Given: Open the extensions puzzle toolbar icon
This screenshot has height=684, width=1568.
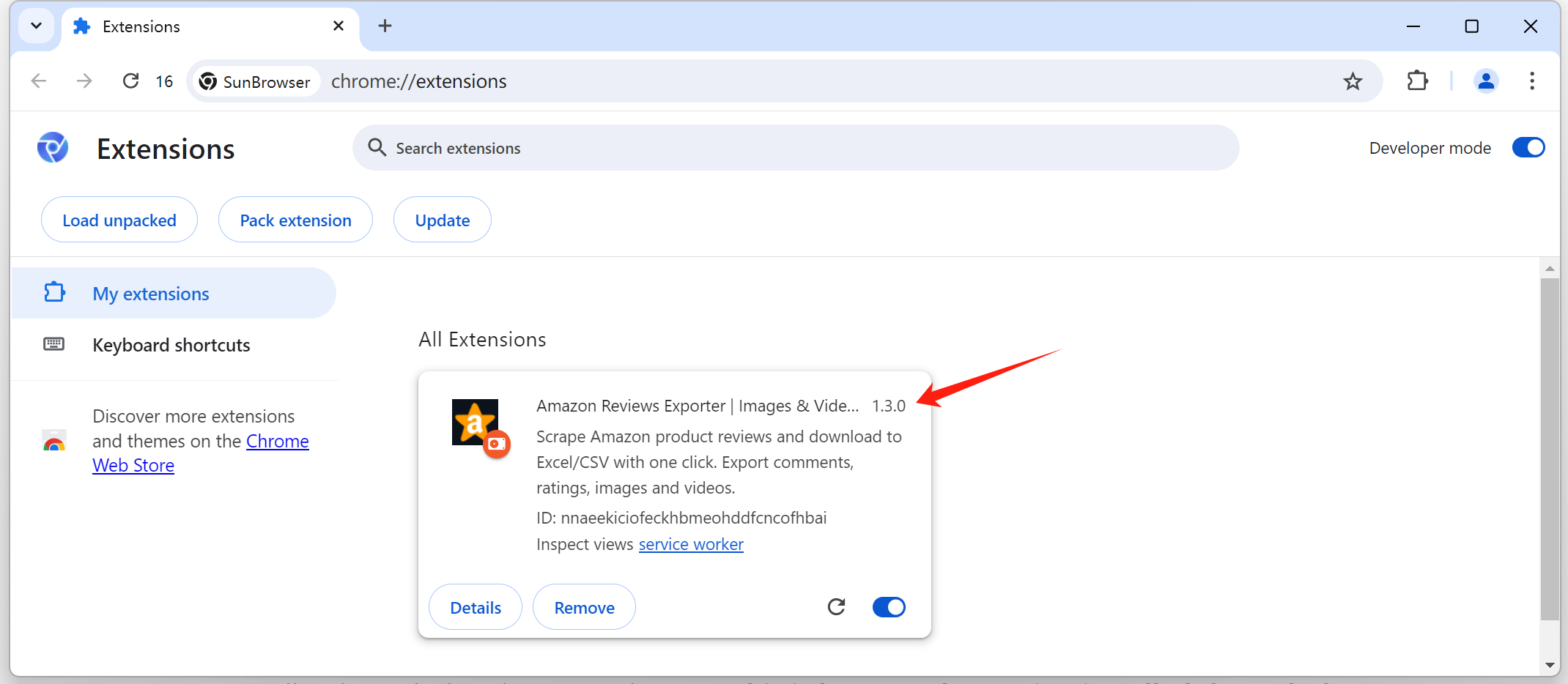Looking at the screenshot, I should [x=1418, y=81].
